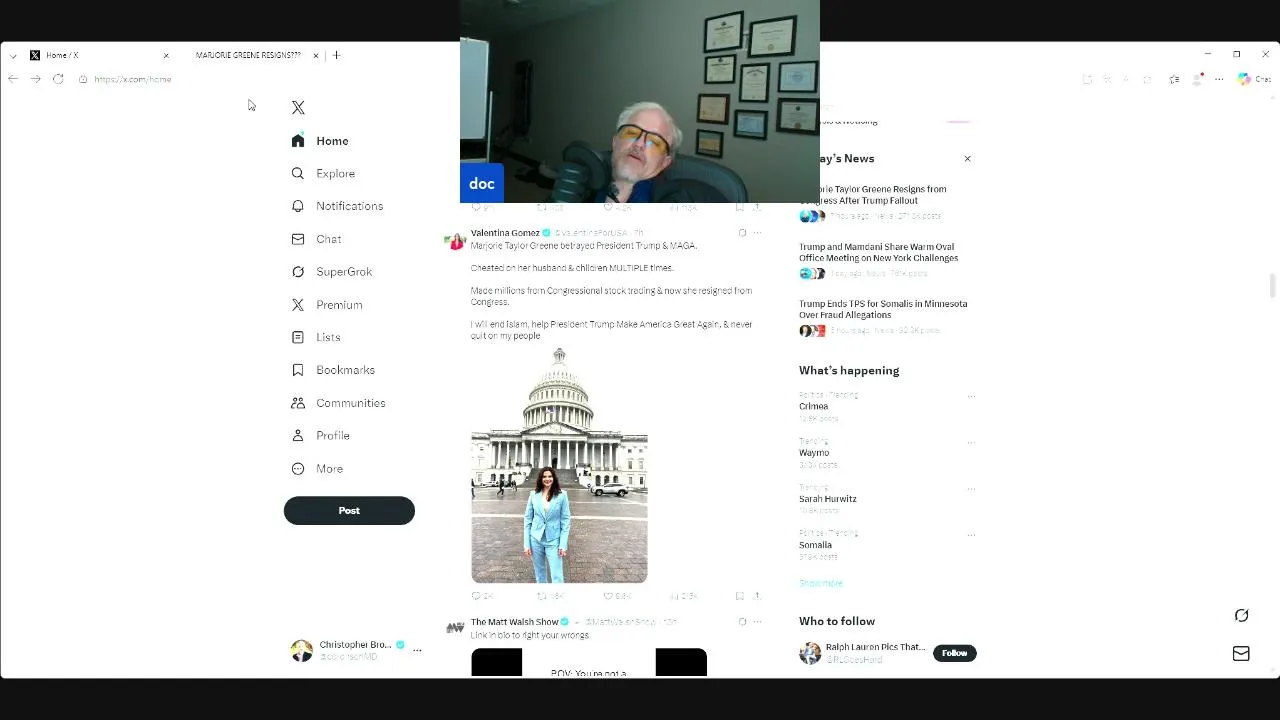Reload the current page
Screen dimensions: 1280x720
tap(58, 79)
